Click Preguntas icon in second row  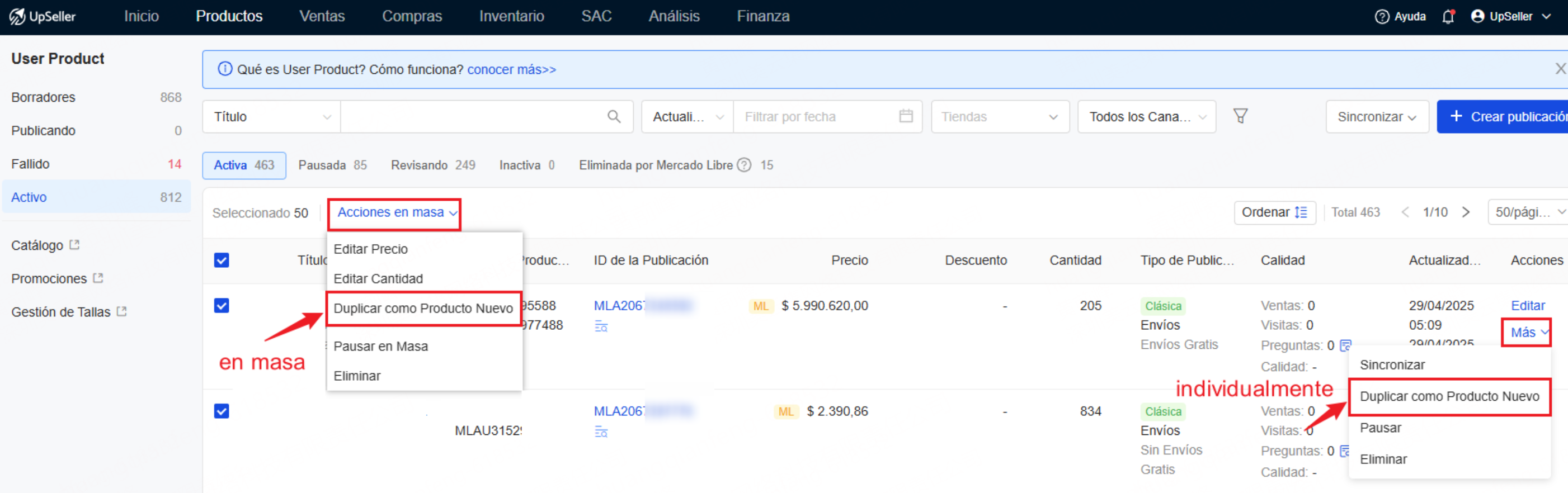point(1345,451)
